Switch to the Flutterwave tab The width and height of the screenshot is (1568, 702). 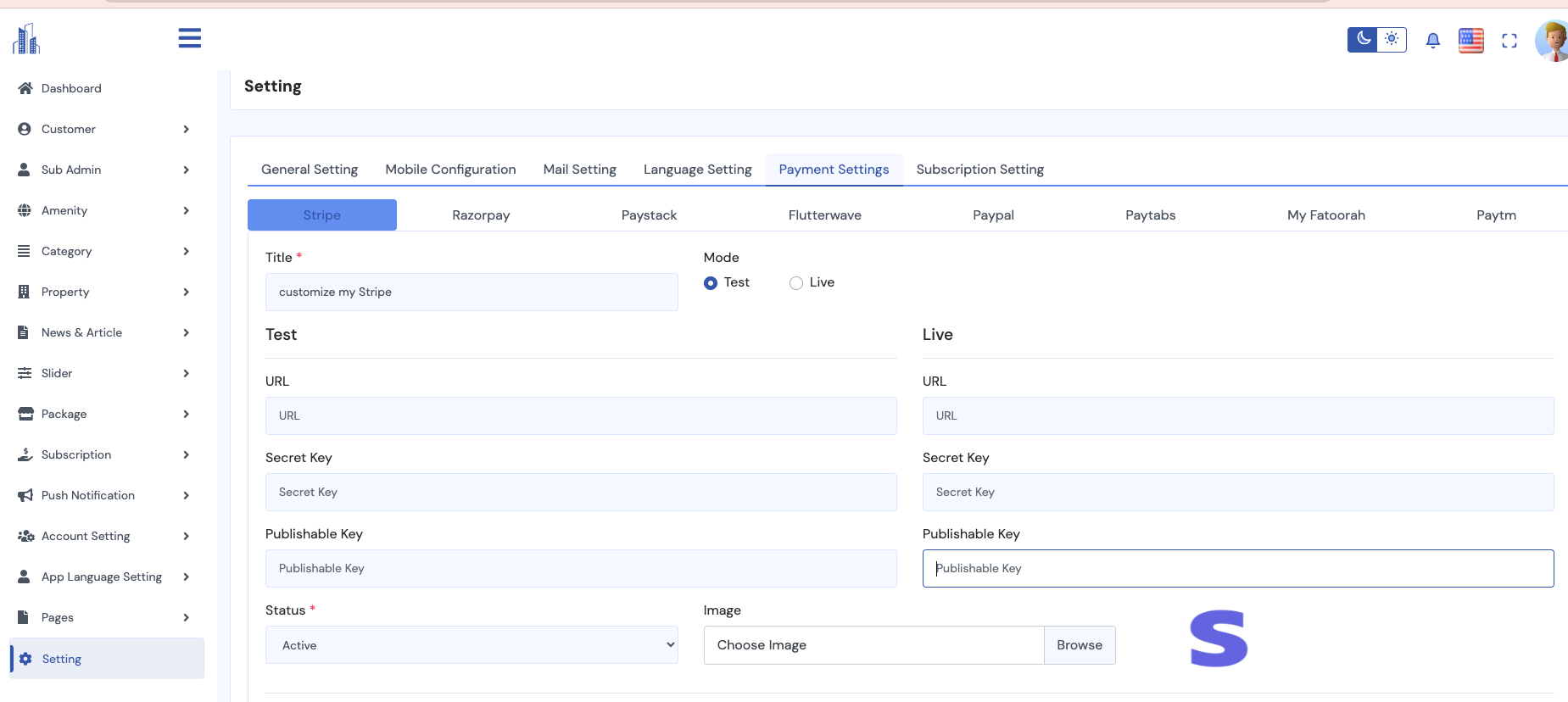[825, 215]
